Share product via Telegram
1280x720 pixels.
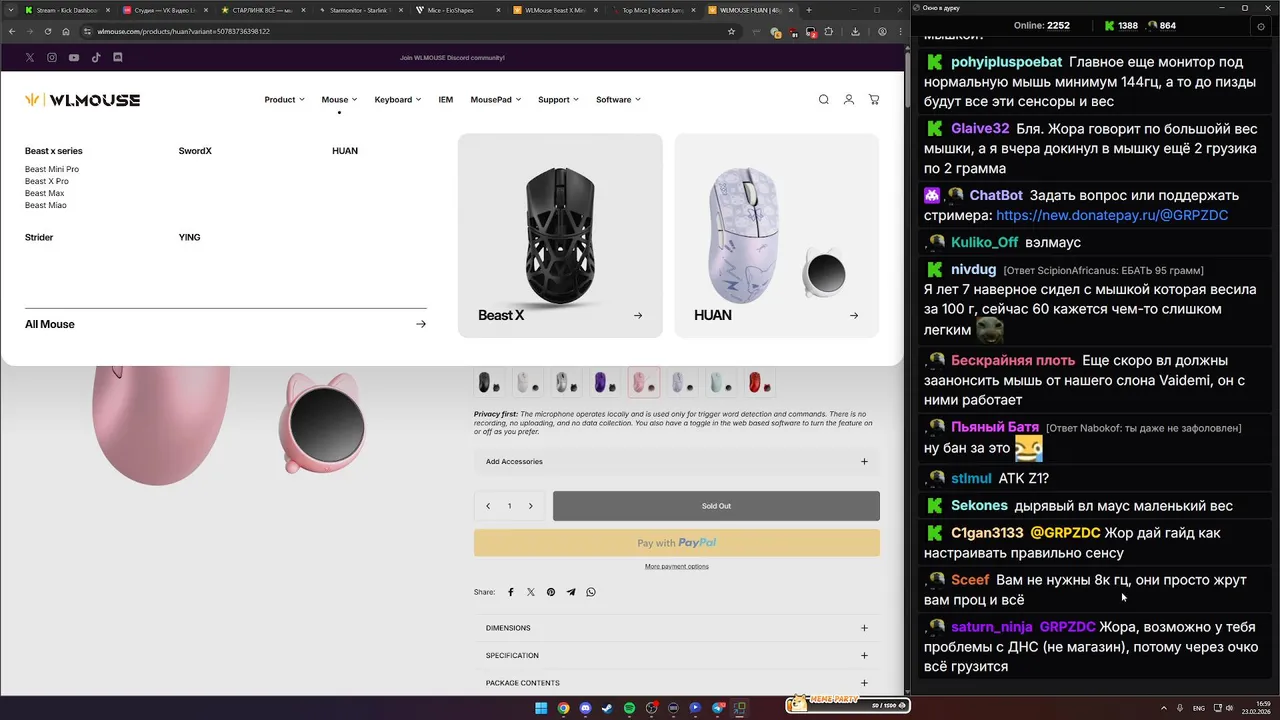pos(571,592)
